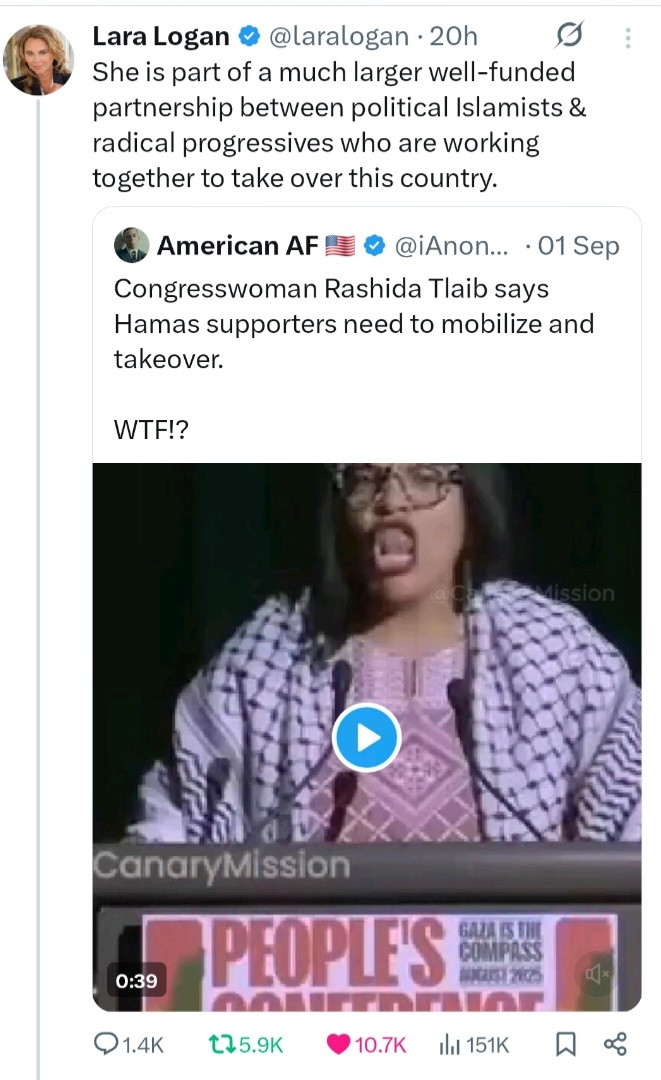The width and height of the screenshot is (661, 1080).
Task: Open the @laralogan handle link
Action: [340, 37]
